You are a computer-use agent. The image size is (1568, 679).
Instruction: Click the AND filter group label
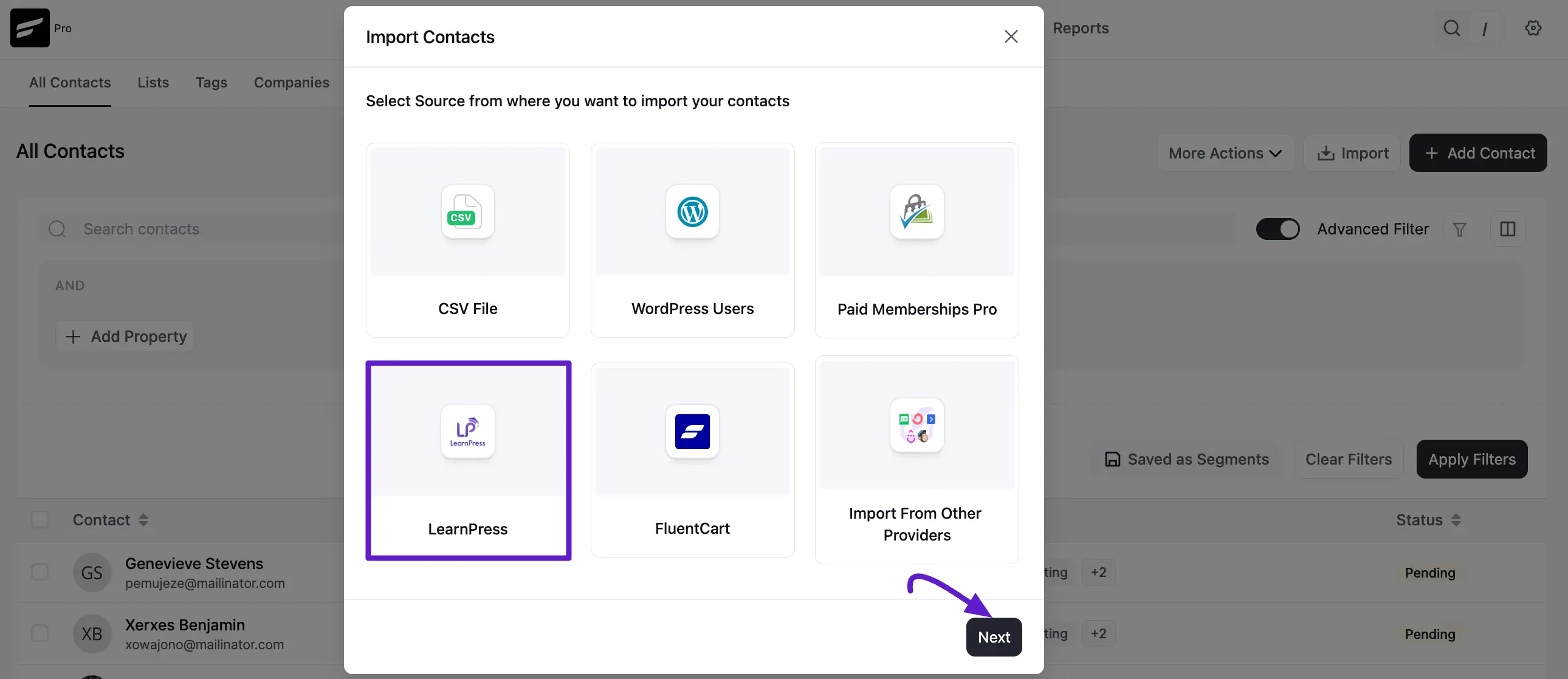point(70,286)
